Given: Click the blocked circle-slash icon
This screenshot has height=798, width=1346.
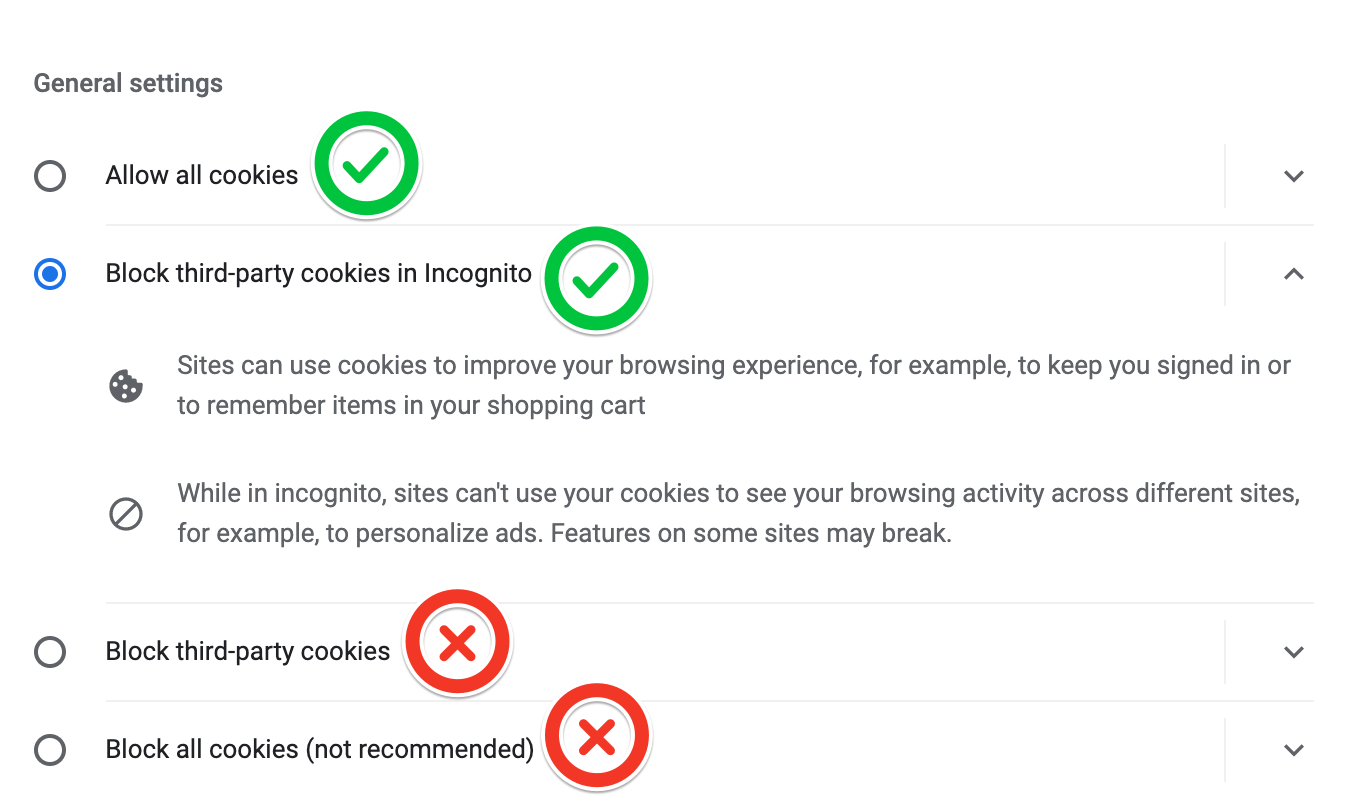Looking at the screenshot, I should pos(126,514).
